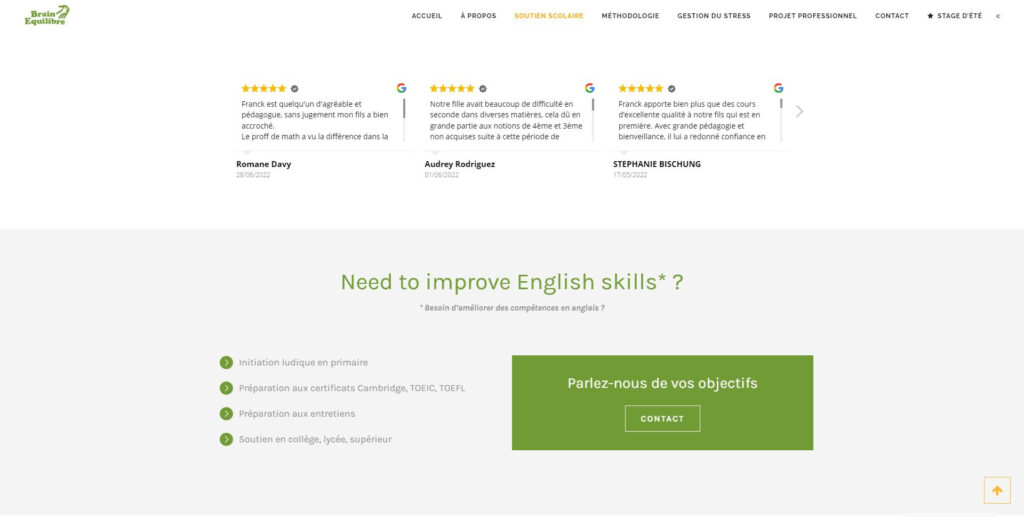1024x517 pixels.
Task: Click the scrollbar in Romane Davy's review text
Action: coord(404,120)
